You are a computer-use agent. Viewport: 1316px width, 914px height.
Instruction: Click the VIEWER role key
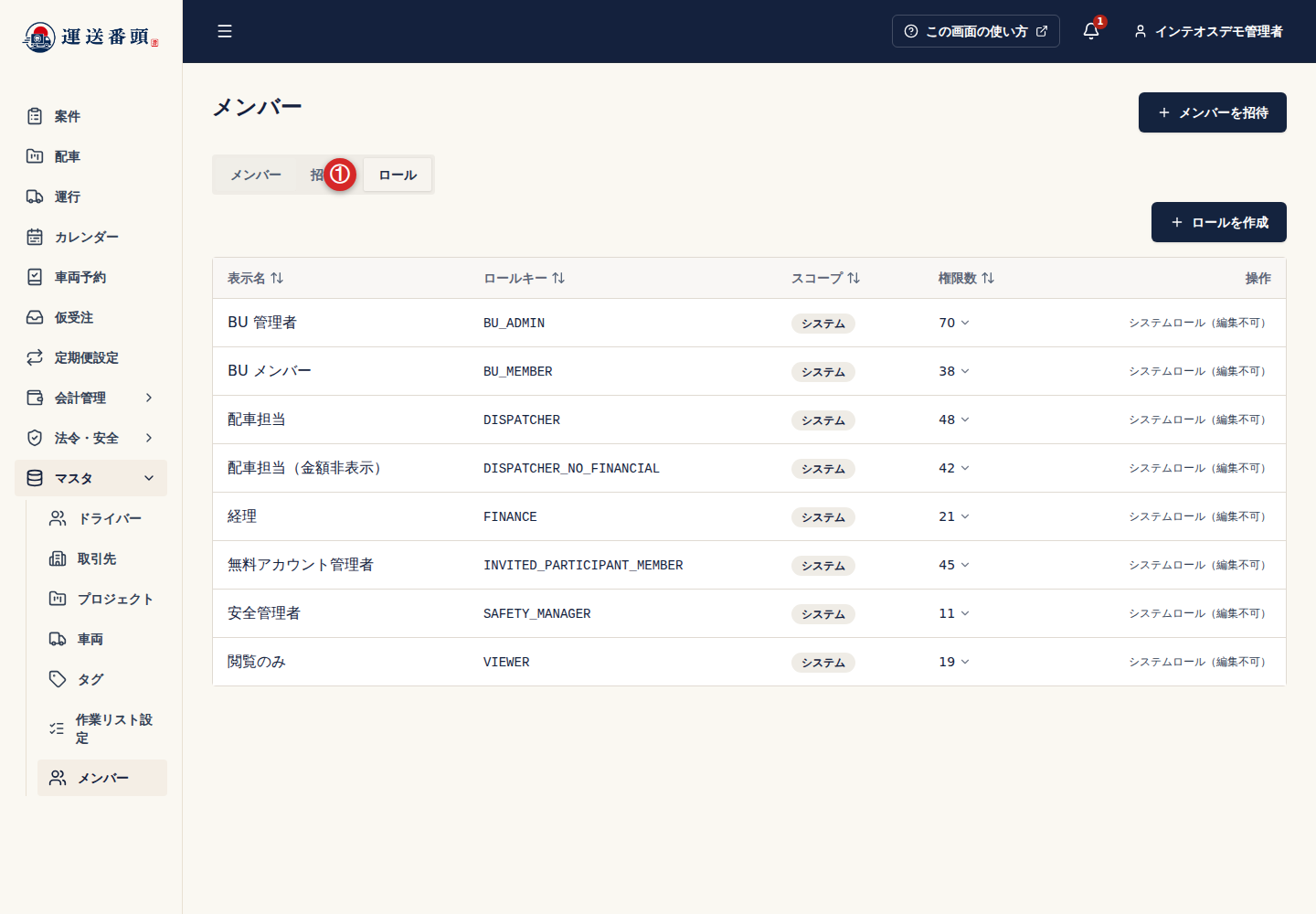(506, 662)
